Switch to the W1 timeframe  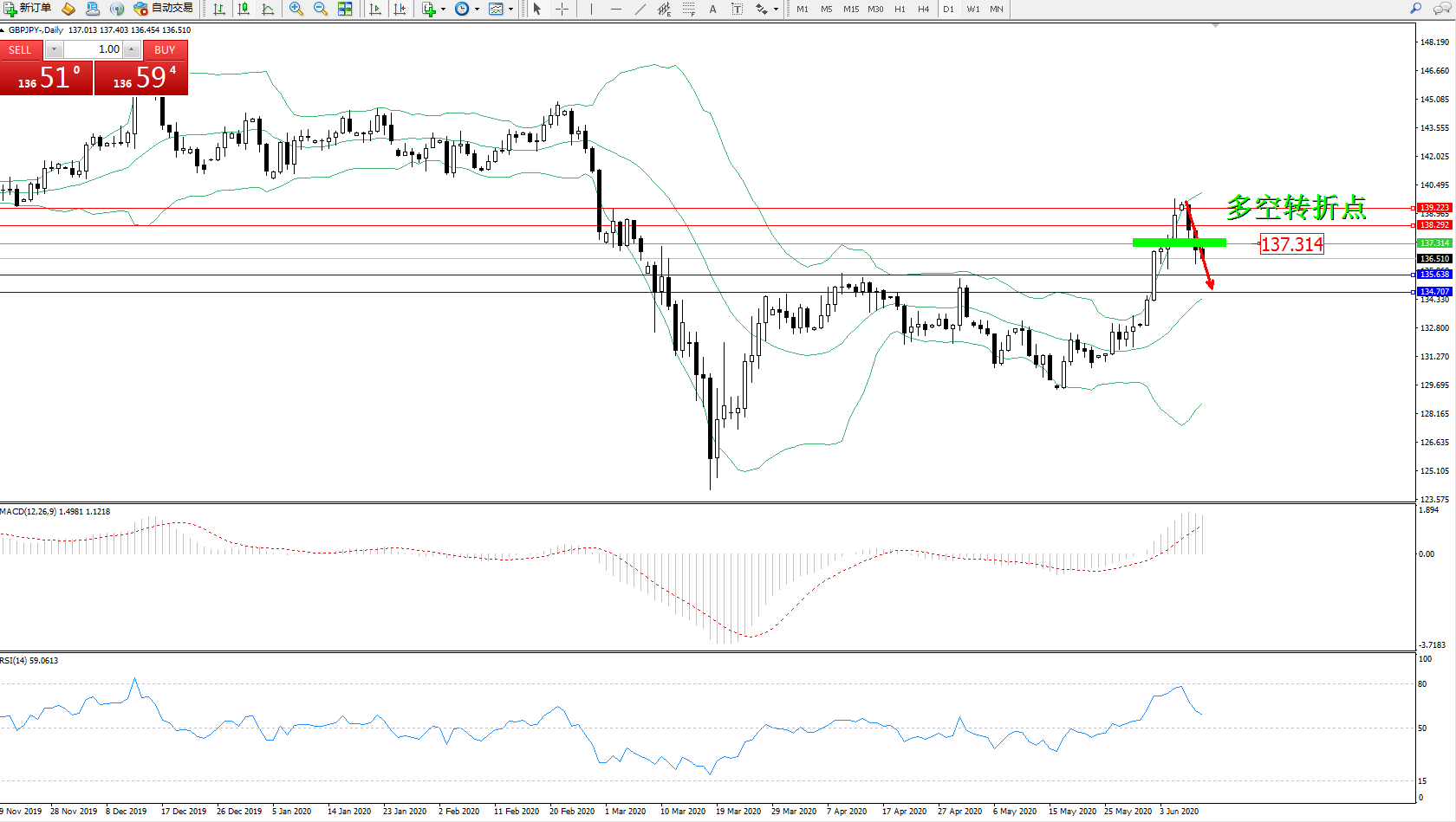click(x=972, y=9)
